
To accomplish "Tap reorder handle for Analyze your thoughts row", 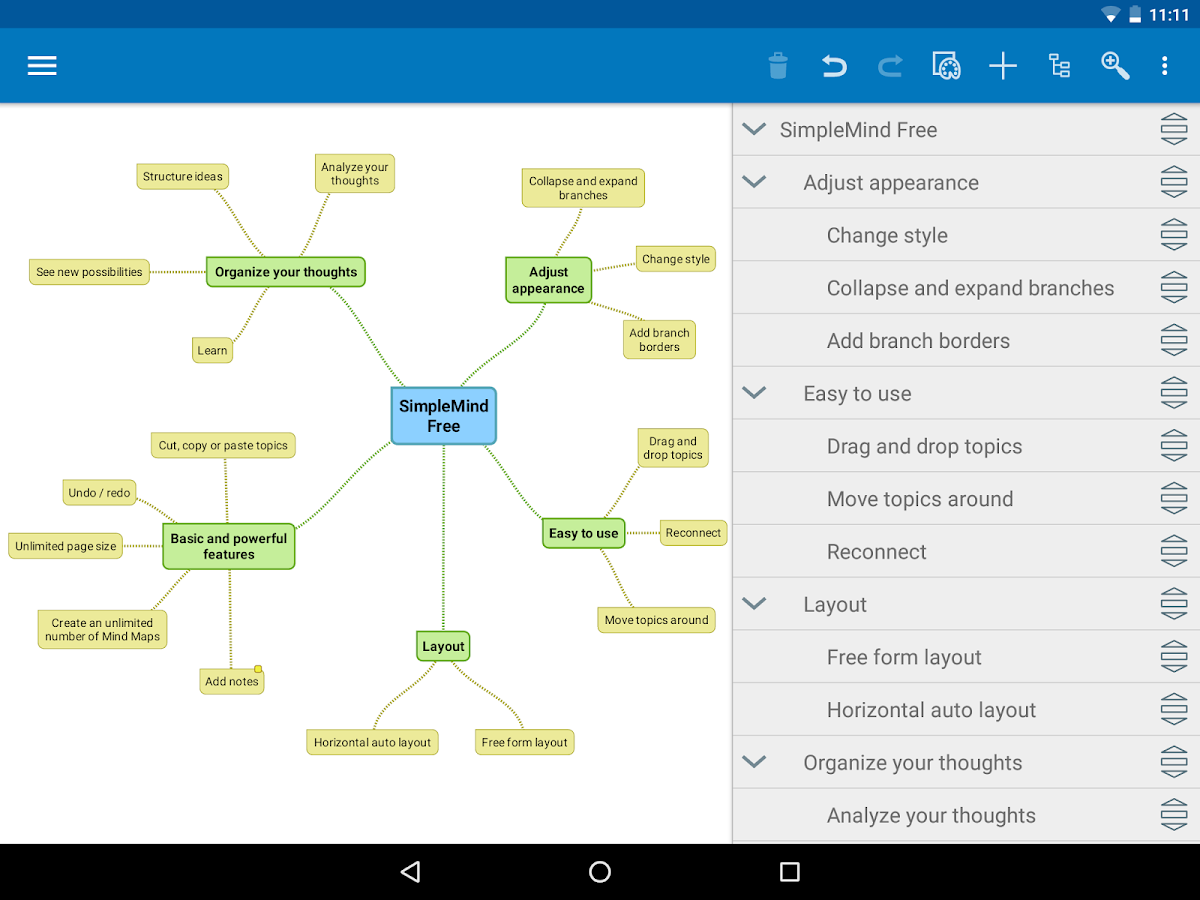I will pyautogui.click(x=1174, y=816).
